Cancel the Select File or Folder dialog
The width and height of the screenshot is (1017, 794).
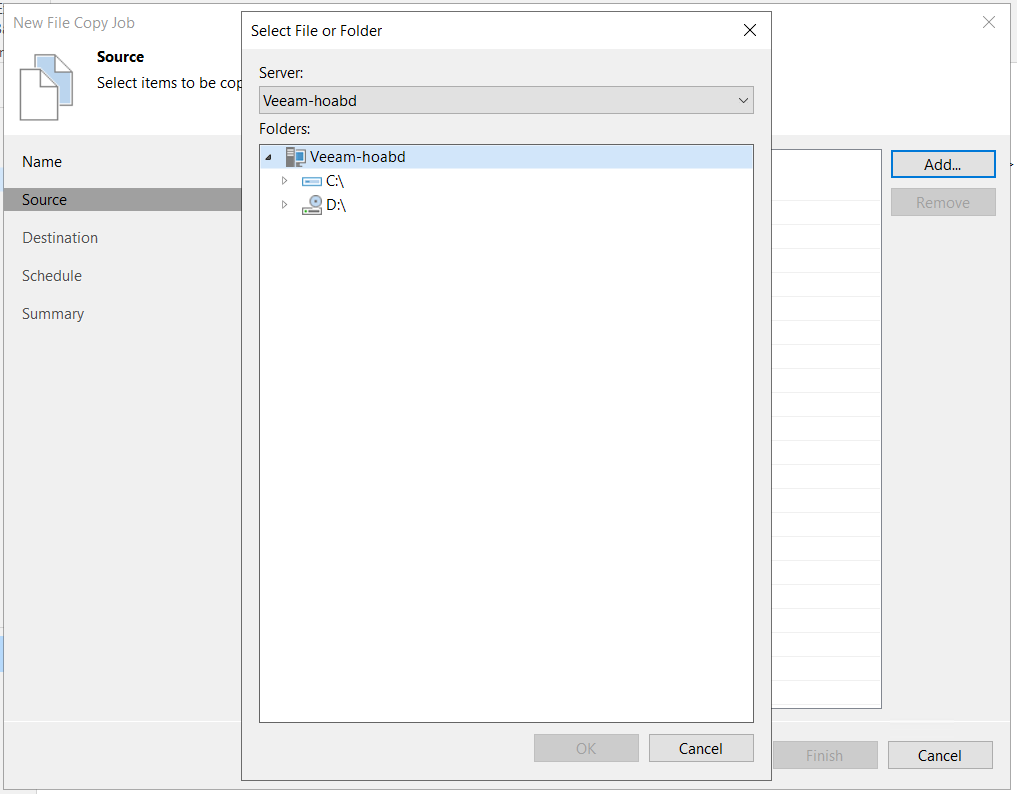[x=701, y=747]
